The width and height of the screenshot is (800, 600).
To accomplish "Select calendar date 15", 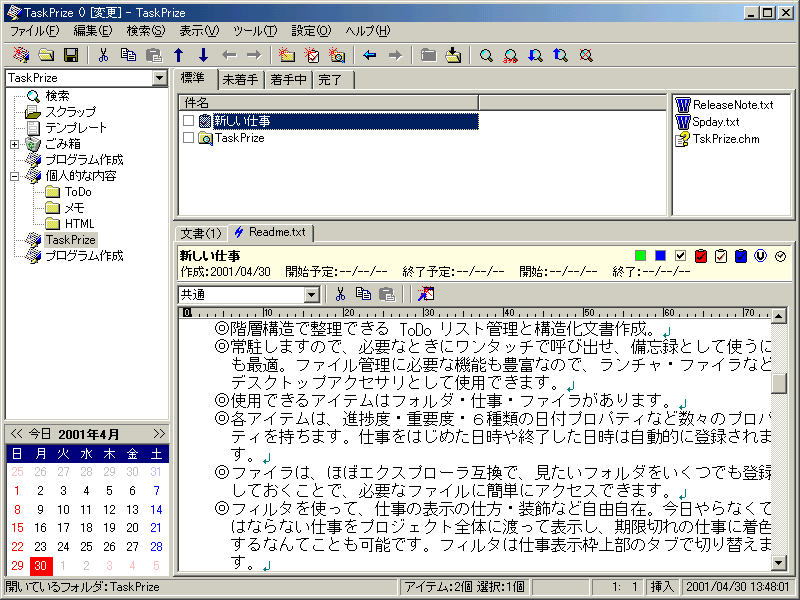I will [17, 528].
